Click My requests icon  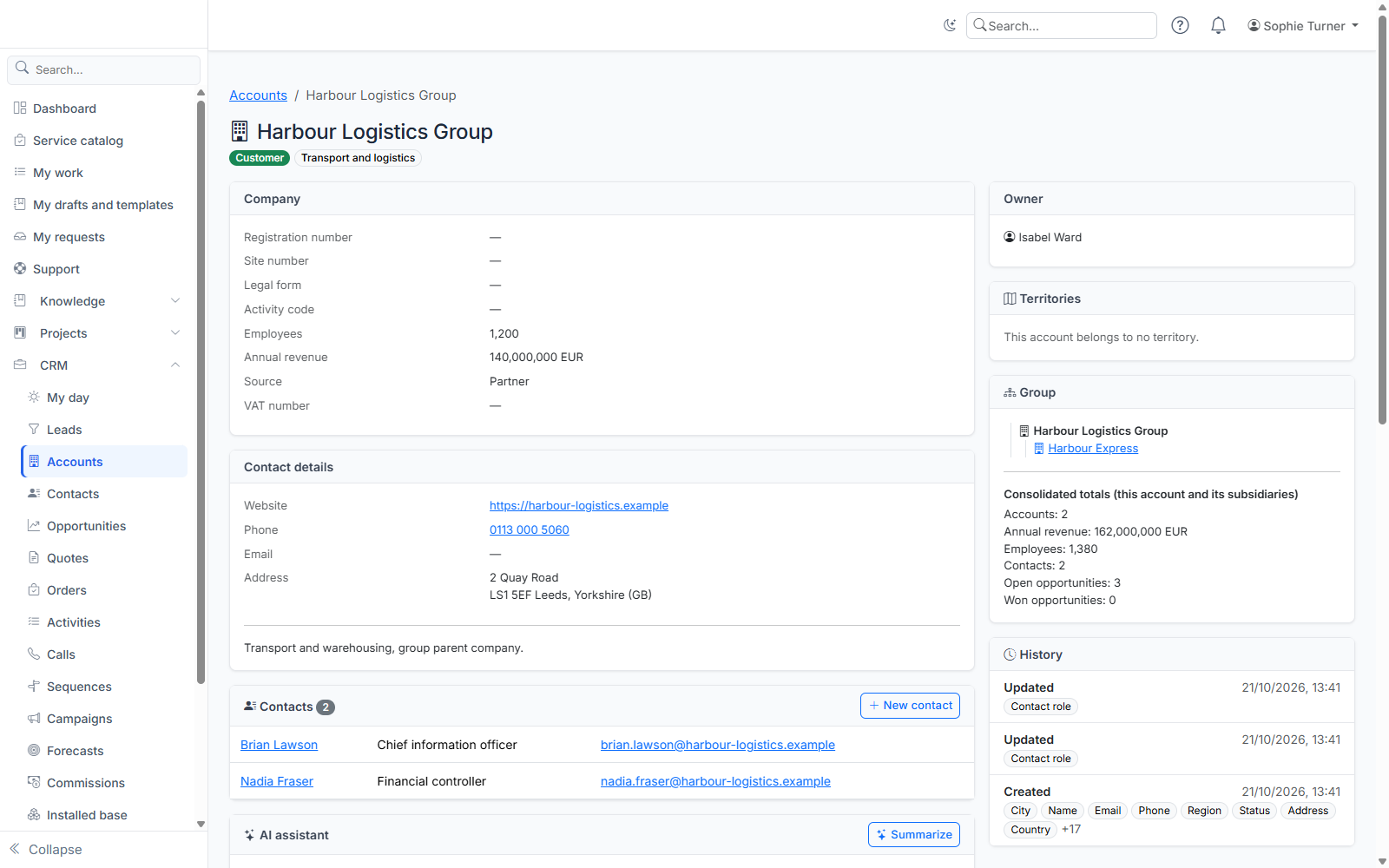click(20, 237)
